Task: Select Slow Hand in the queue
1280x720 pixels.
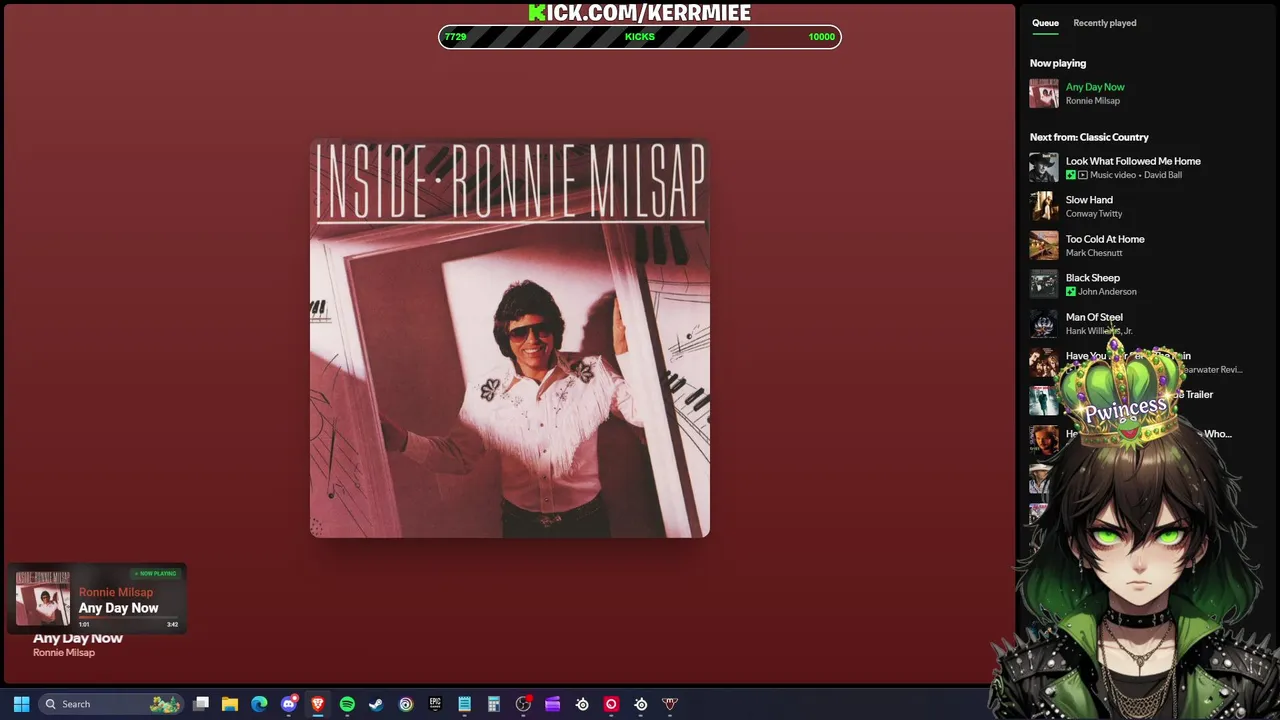Action: [x=1089, y=200]
